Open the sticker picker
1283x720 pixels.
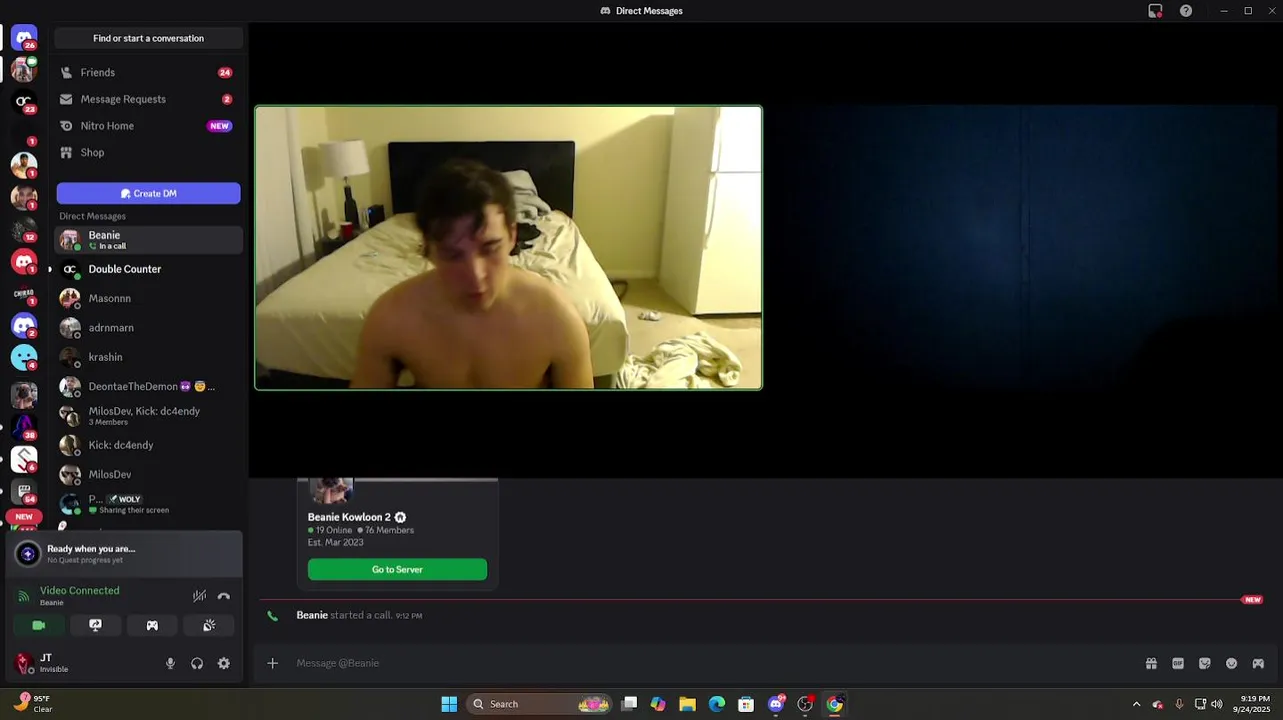pyautogui.click(x=1205, y=663)
